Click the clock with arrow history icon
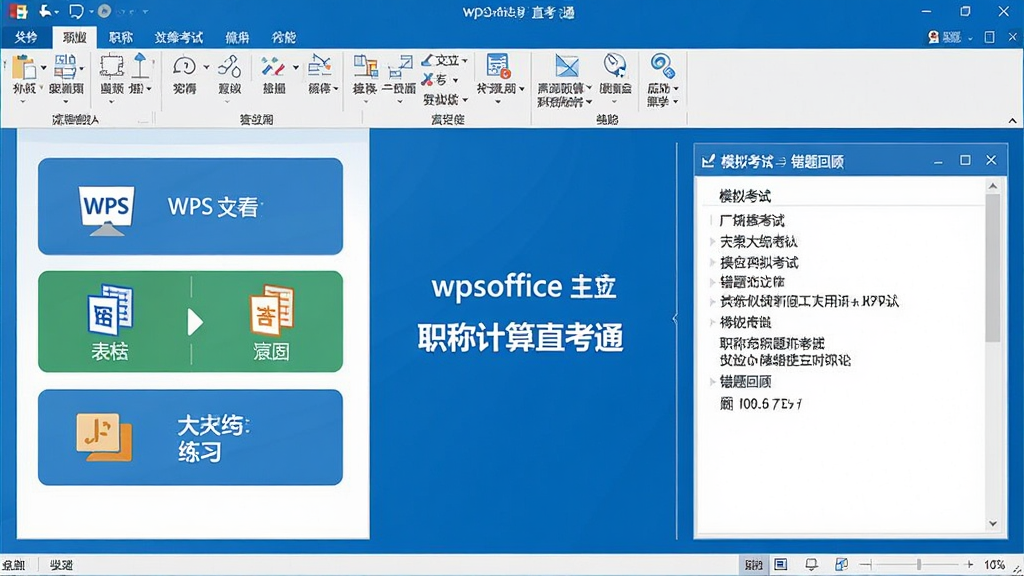Viewport: 1024px width, 576px height. click(x=615, y=66)
